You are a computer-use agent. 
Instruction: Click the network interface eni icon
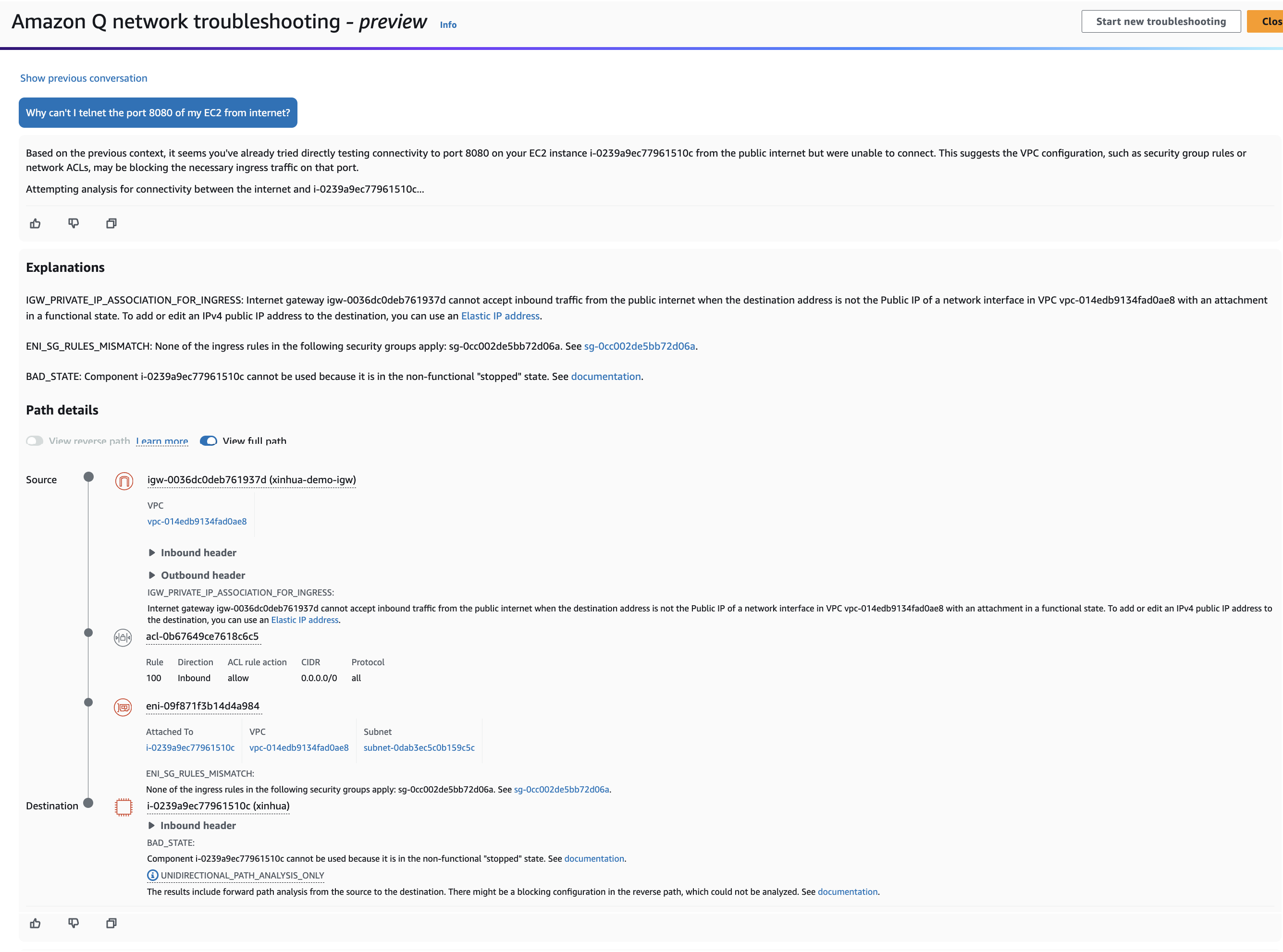click(x=123, y=707)
